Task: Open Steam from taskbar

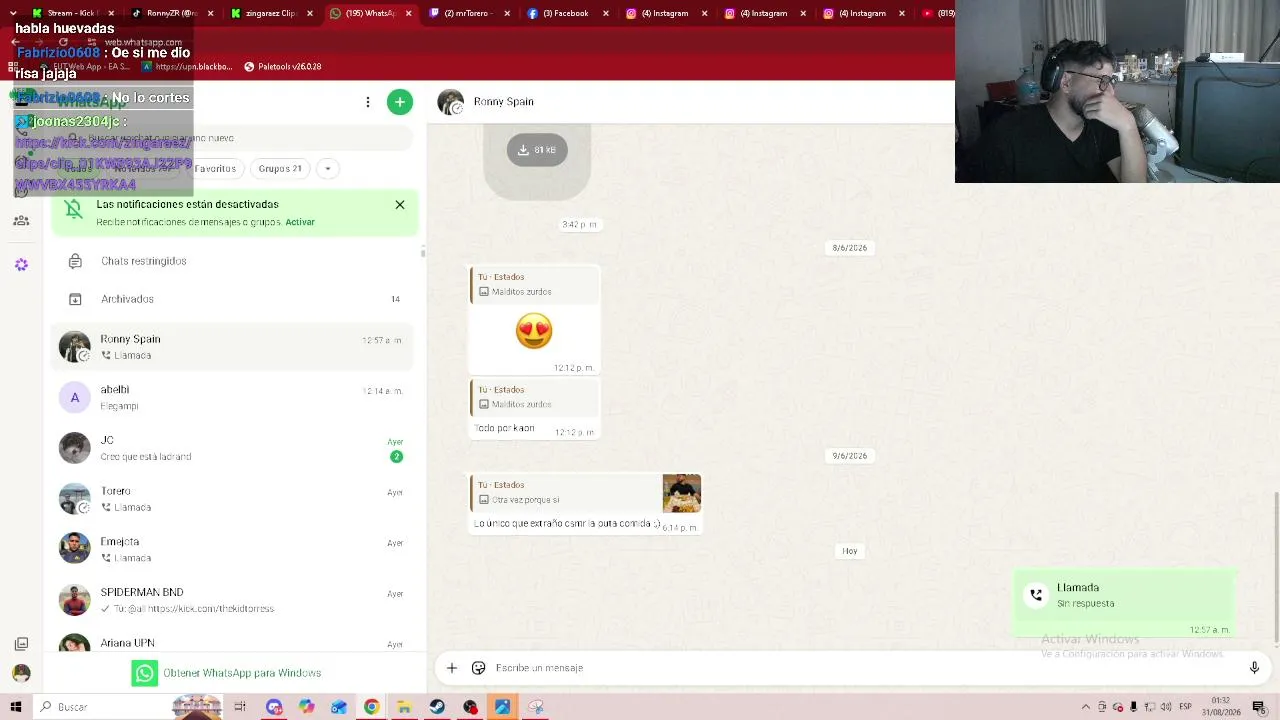Action: coord(437,707)
